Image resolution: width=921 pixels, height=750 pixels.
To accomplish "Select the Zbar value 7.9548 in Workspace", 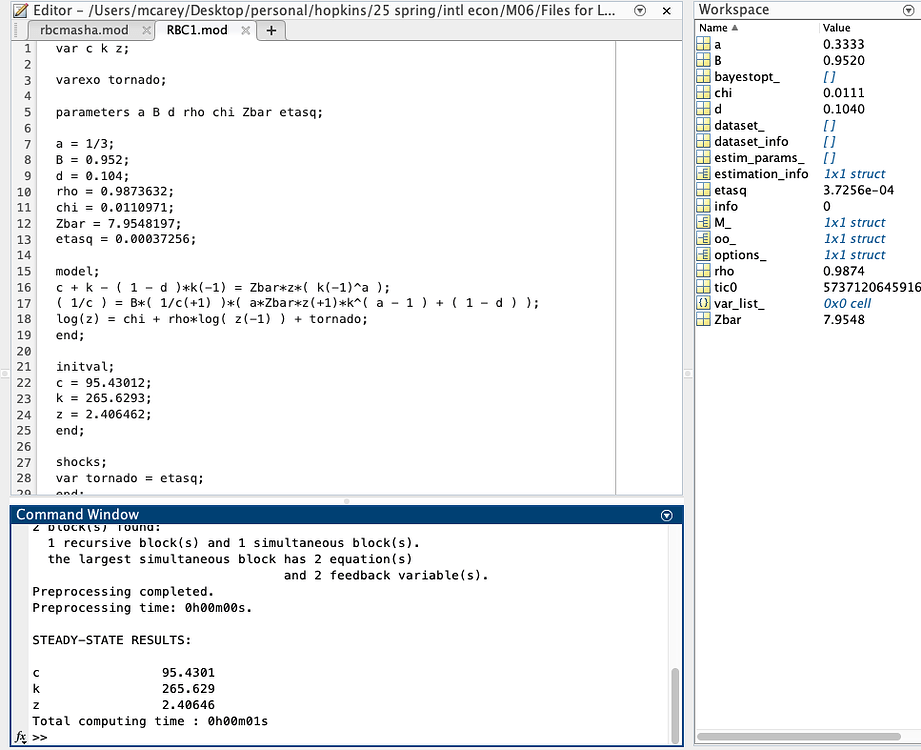I will coord(843,319).
